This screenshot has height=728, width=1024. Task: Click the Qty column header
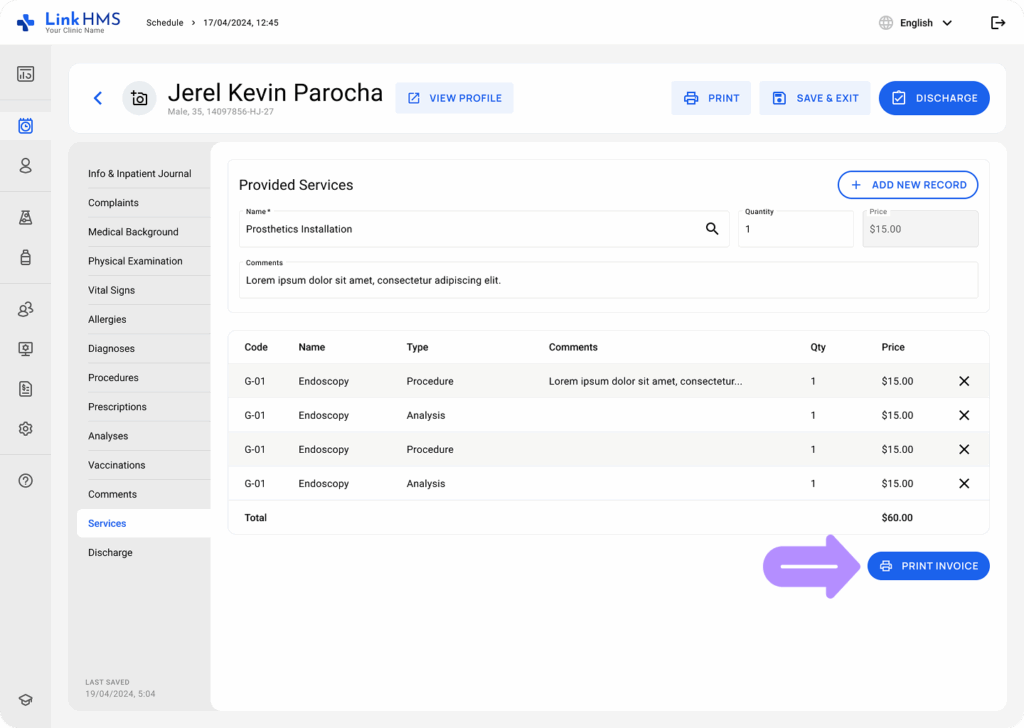[818, 347]
